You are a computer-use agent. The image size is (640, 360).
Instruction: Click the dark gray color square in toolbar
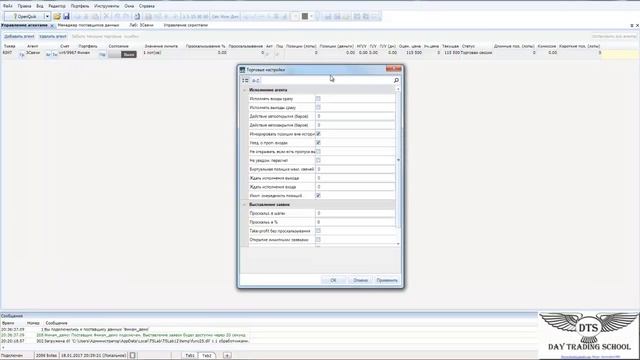coord(304,16)
